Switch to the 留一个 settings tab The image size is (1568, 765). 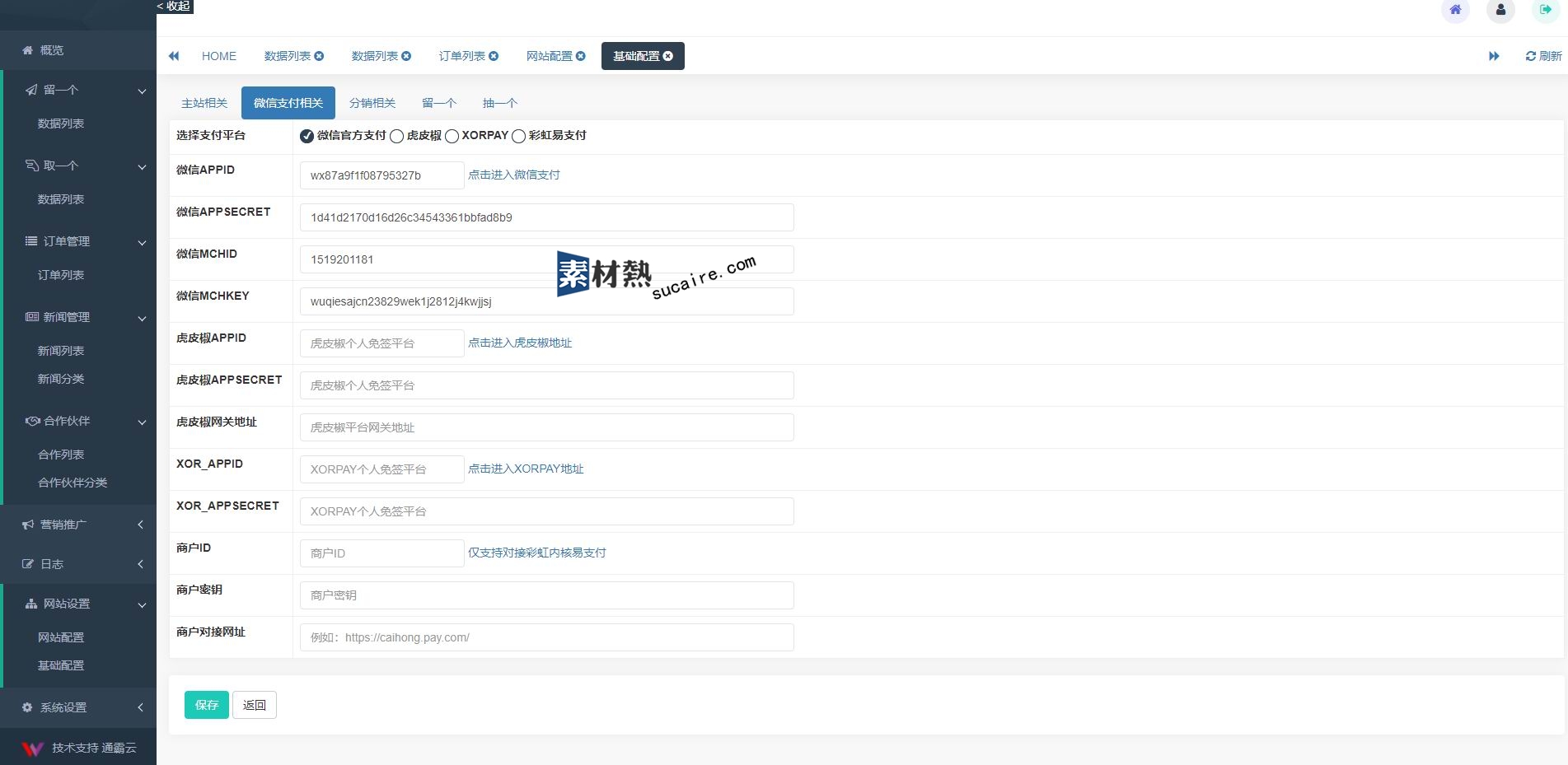pyautogui.click(x=439, y=103)
